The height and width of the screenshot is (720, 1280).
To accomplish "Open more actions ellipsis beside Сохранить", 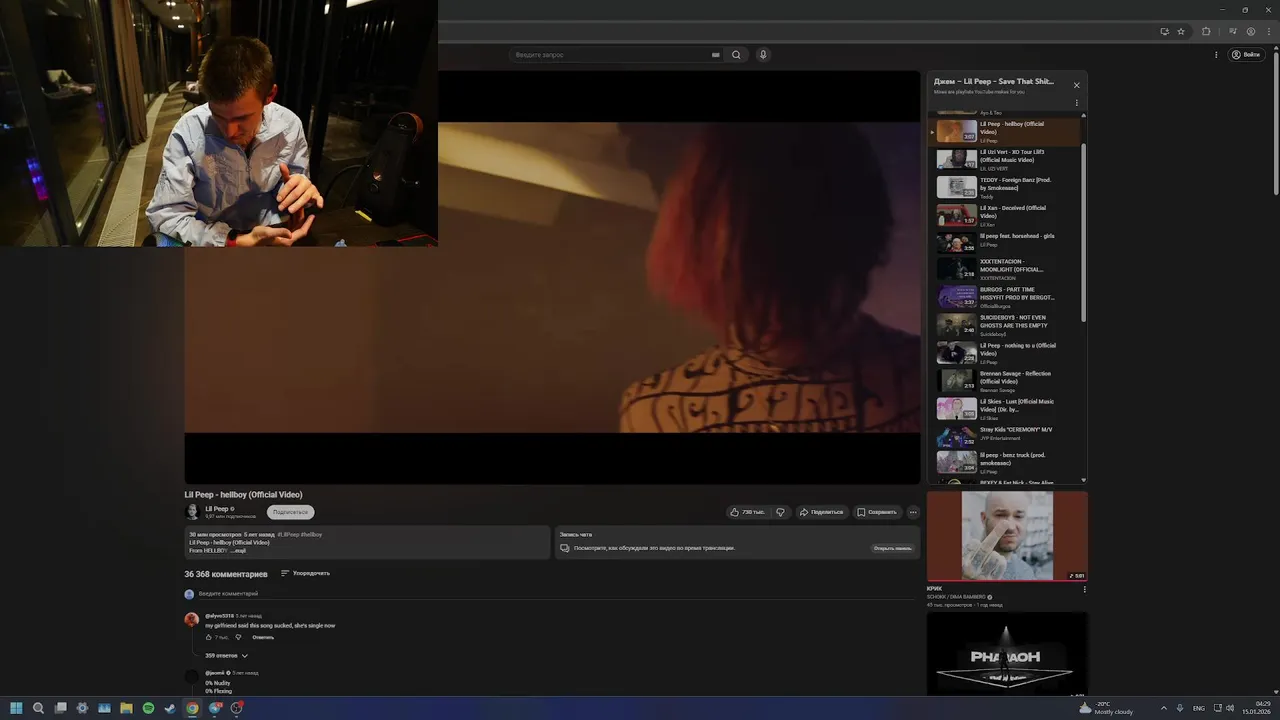I will coord(913,512).
